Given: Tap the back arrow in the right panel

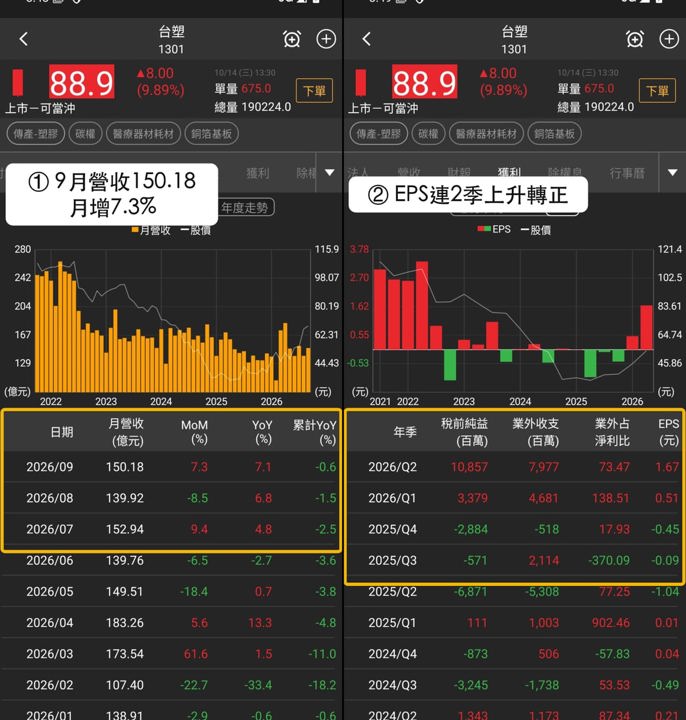Looking at the screenshot, I should pyautogui.click(x=366, y=39).
